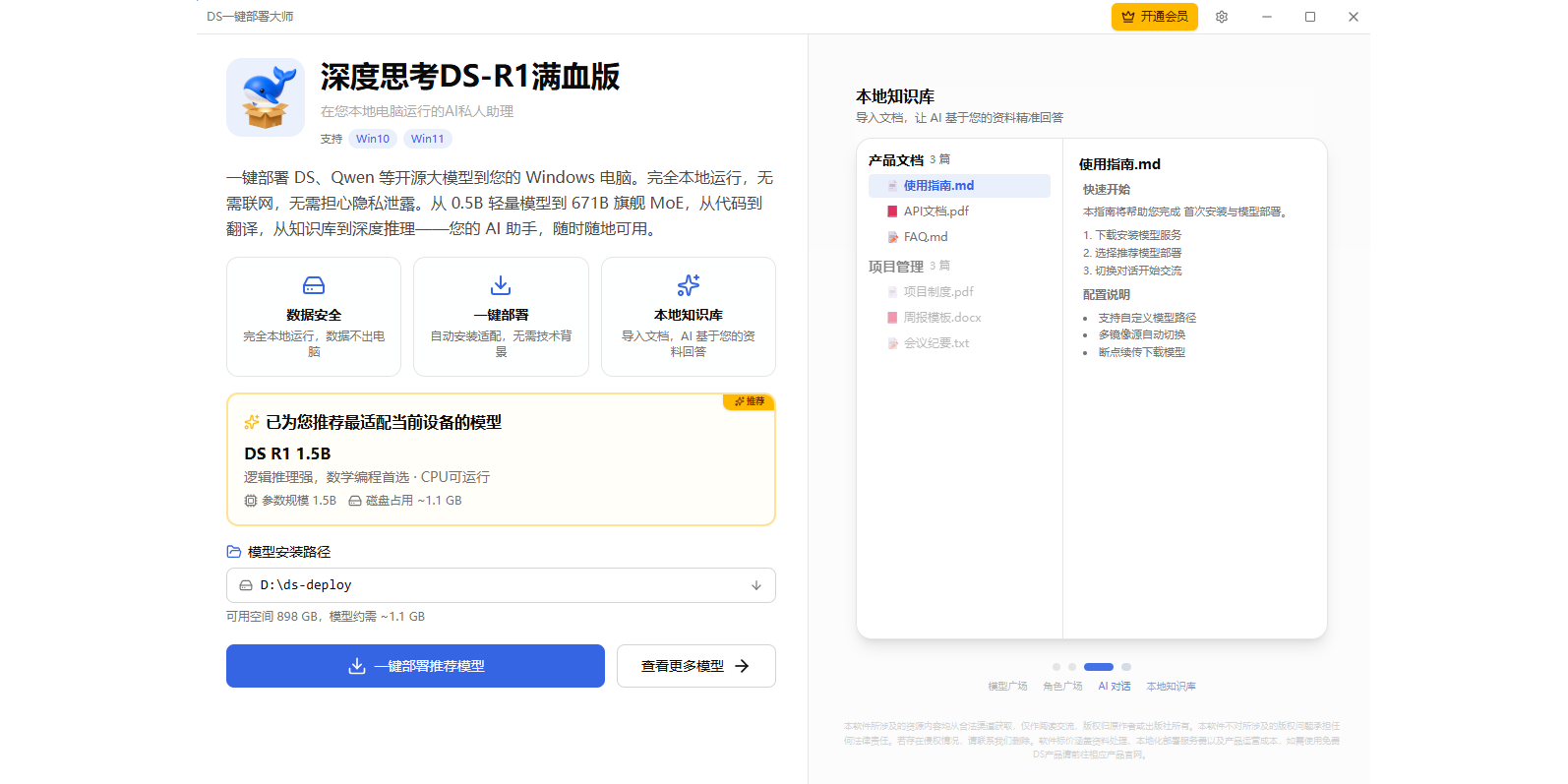The height and width of the screenshot is (784, 1568).
Task: Click file icon of API文档.pdf
Action: [892, 211]
